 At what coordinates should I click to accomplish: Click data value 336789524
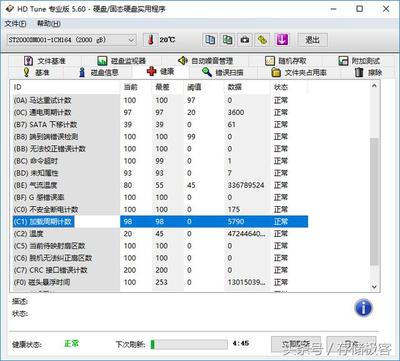click(x=246, y=185)
